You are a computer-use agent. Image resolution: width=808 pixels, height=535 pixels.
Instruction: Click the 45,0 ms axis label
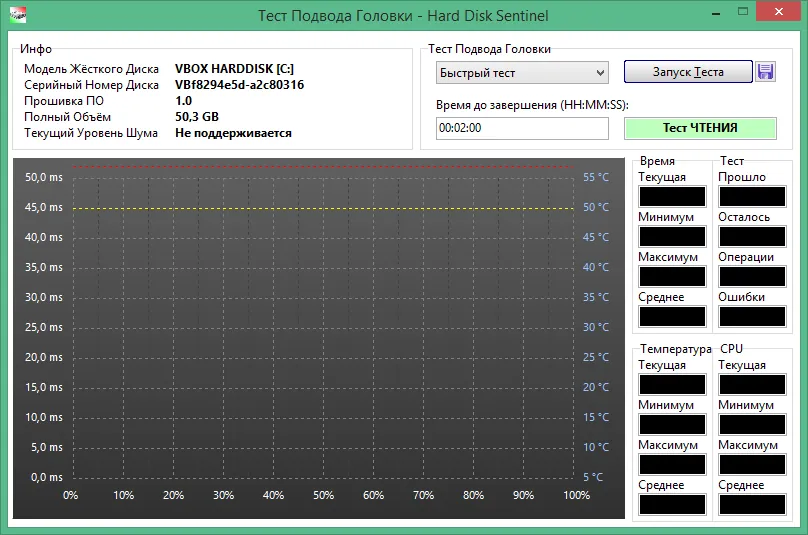[x=44, y=207]
